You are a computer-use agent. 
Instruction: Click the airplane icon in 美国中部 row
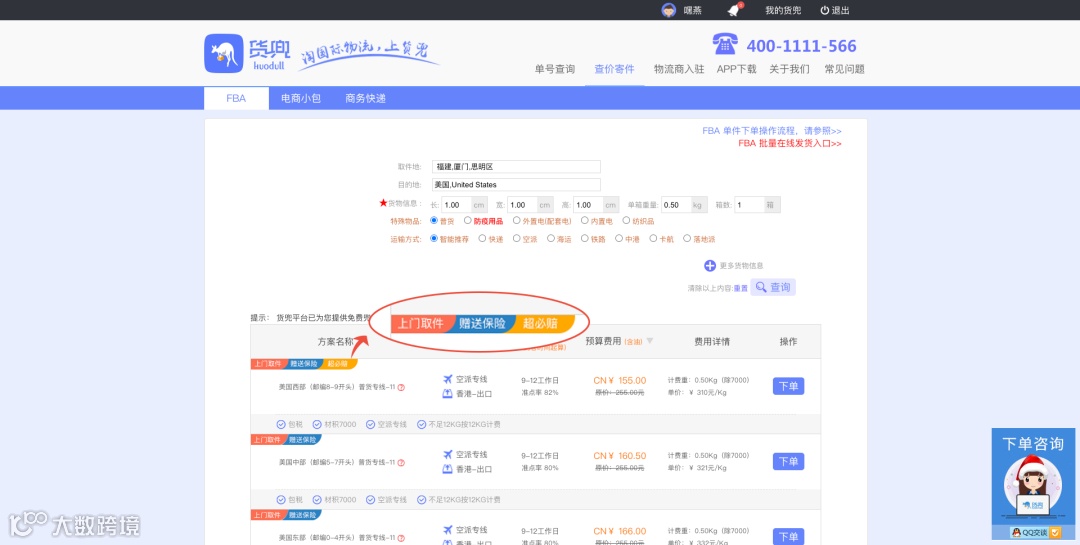click(448, 454)
